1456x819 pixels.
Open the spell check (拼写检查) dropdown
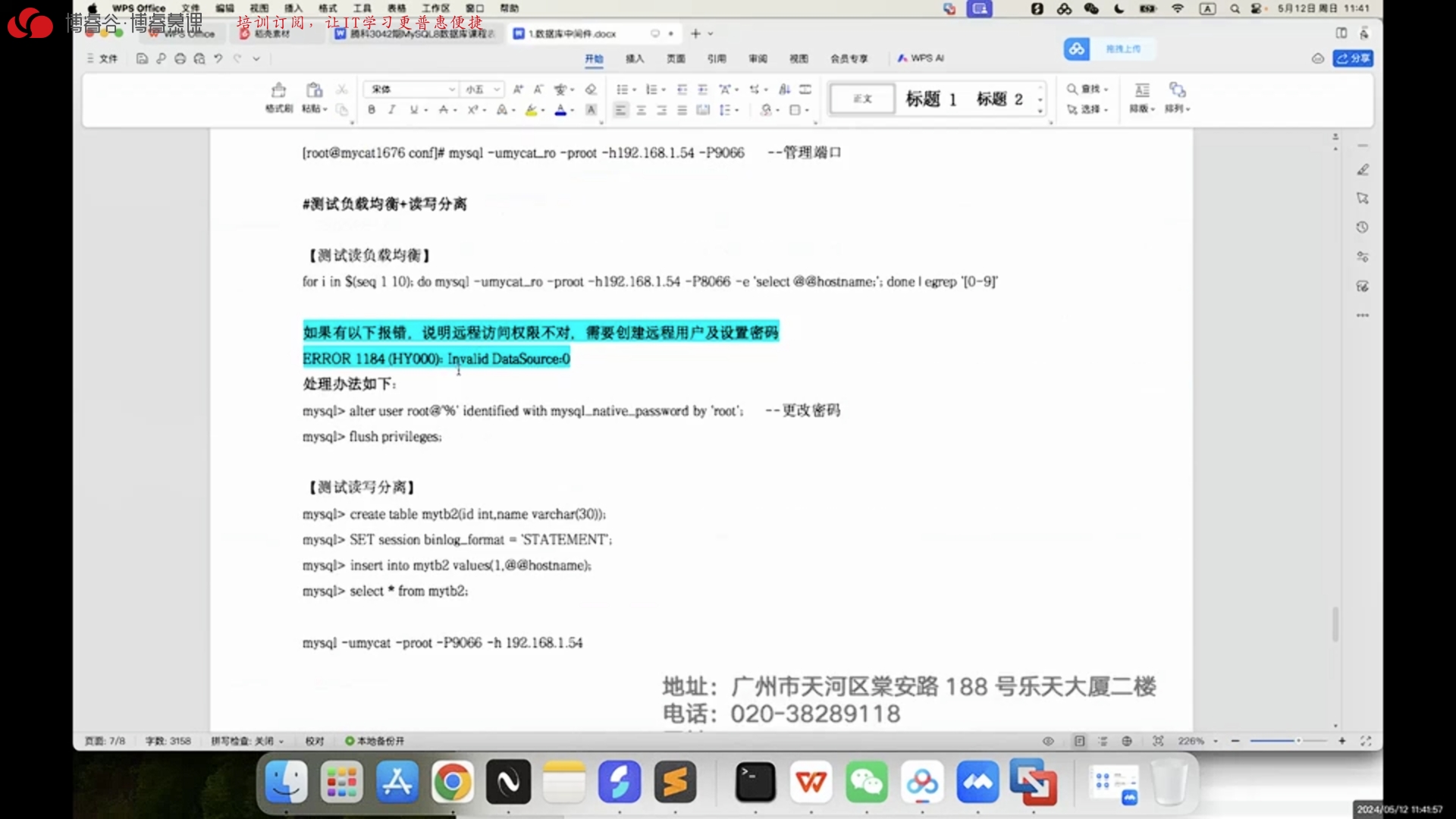[x=247, y=741]
